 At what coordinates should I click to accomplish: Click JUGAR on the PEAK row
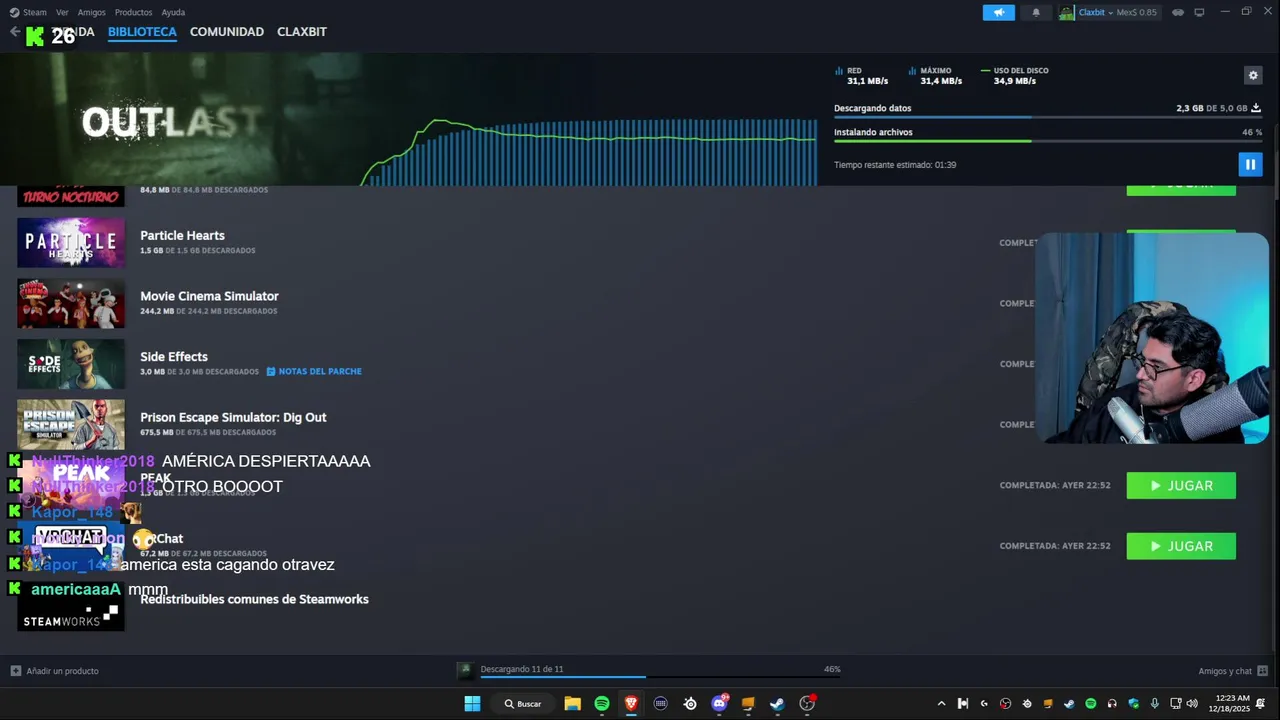coord(1181,485)
